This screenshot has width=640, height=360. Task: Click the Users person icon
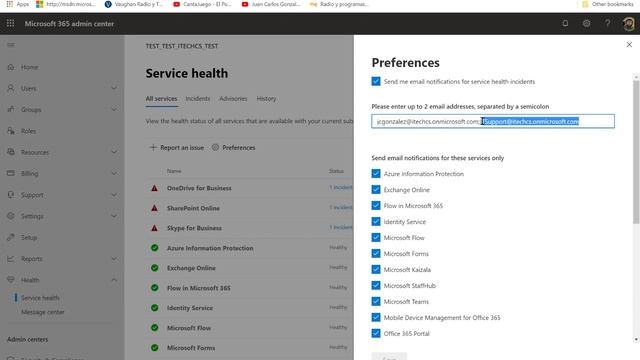pos(11,88)
